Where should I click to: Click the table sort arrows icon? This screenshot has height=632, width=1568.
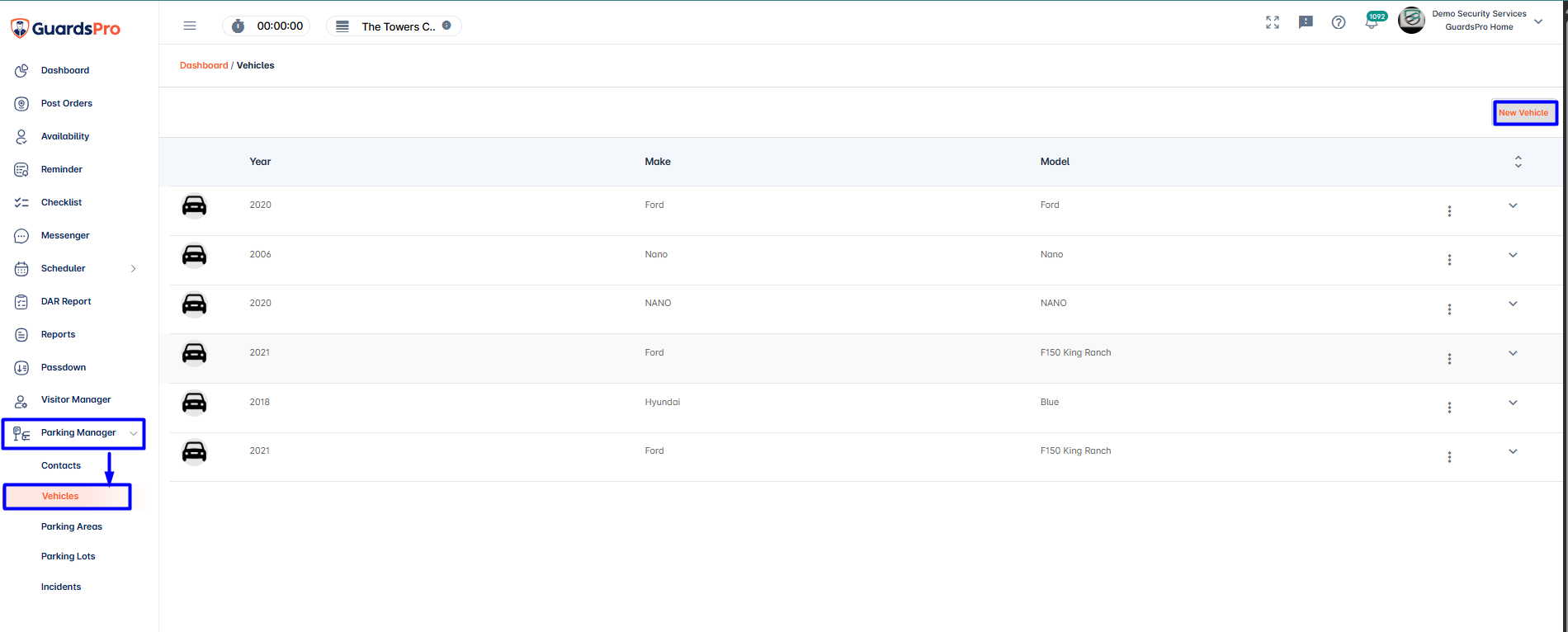click(x=1518, y=162)
